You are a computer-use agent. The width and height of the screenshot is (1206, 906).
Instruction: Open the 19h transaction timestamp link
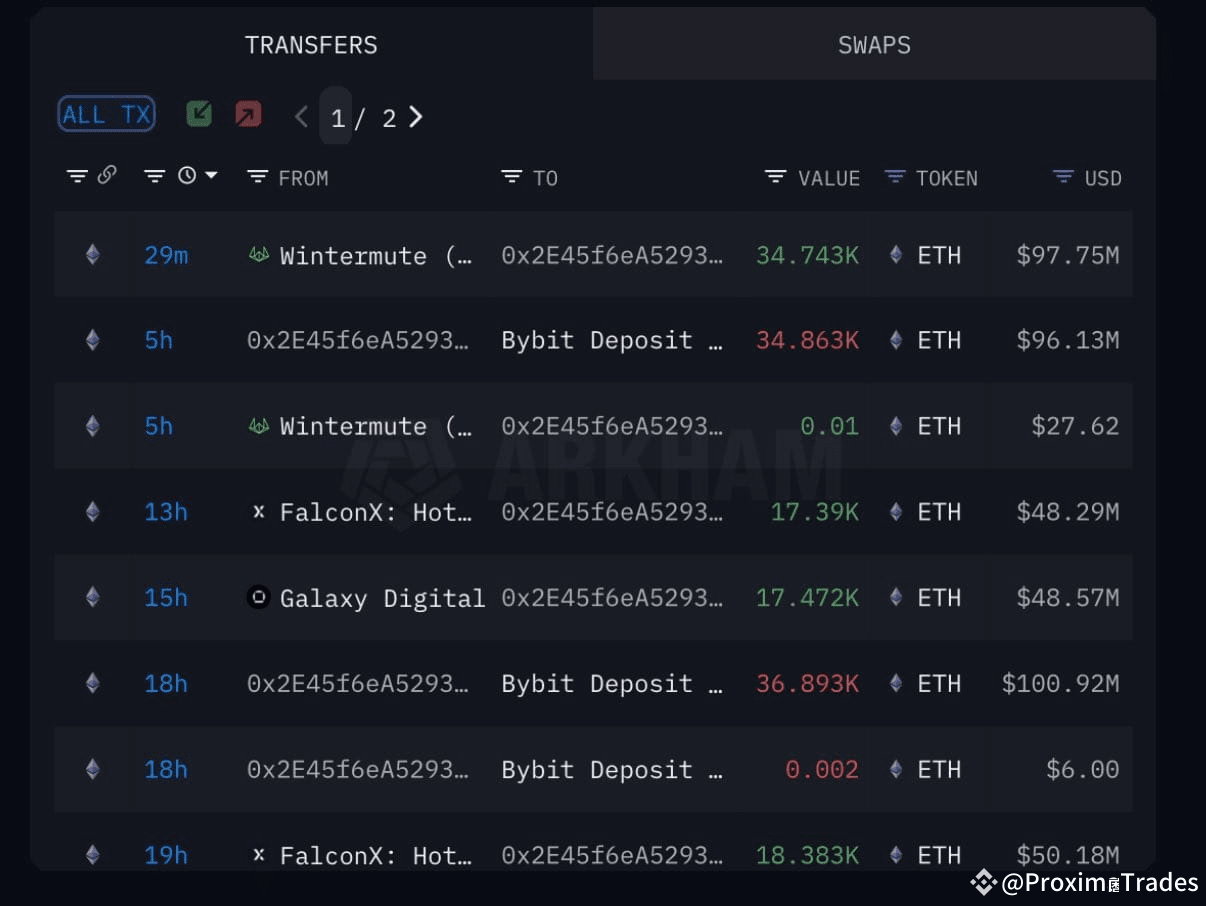coord(166,855)
